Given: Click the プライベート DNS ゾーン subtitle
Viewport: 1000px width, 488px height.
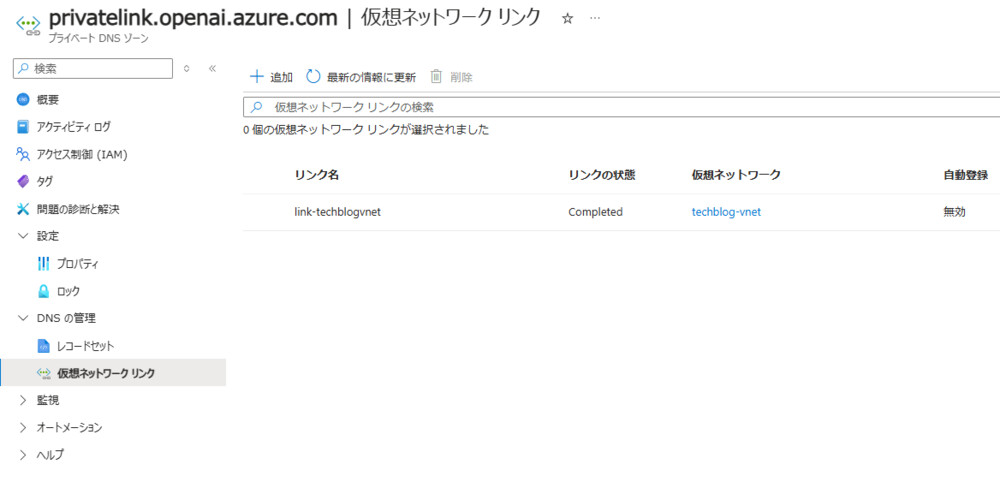Looking at the screenshot, I should [98, 39].
